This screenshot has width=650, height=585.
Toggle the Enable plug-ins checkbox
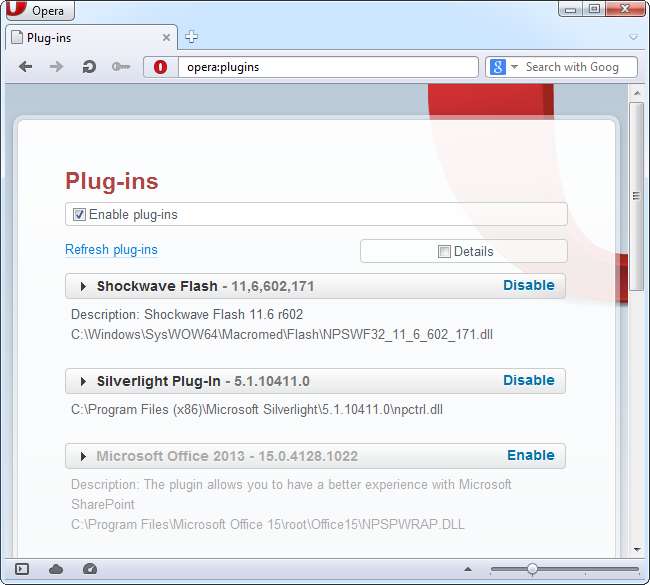pyautogui.click(x=79, y=215)
